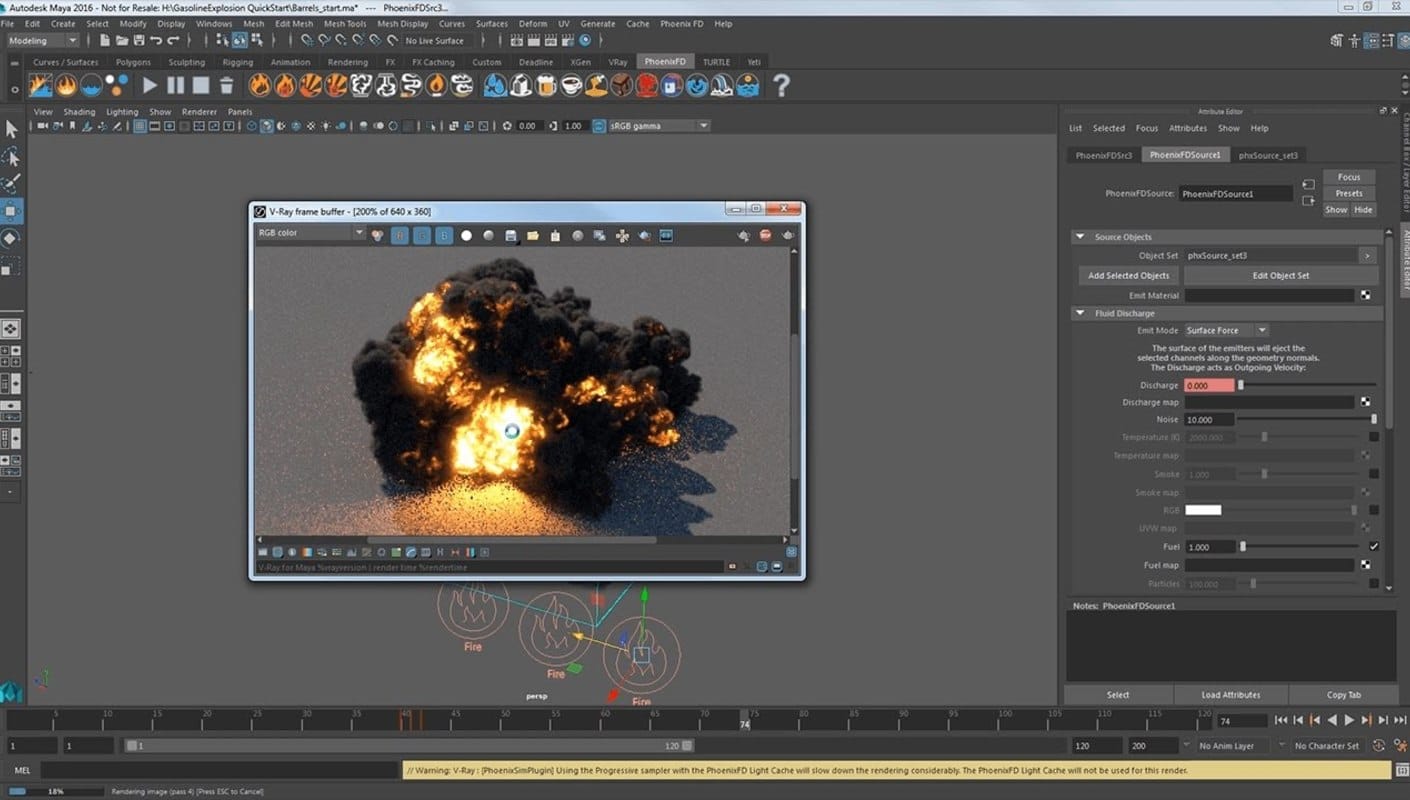Save image in V-Ray frame buffer
1410x800 pixels.
click(511, 236)
